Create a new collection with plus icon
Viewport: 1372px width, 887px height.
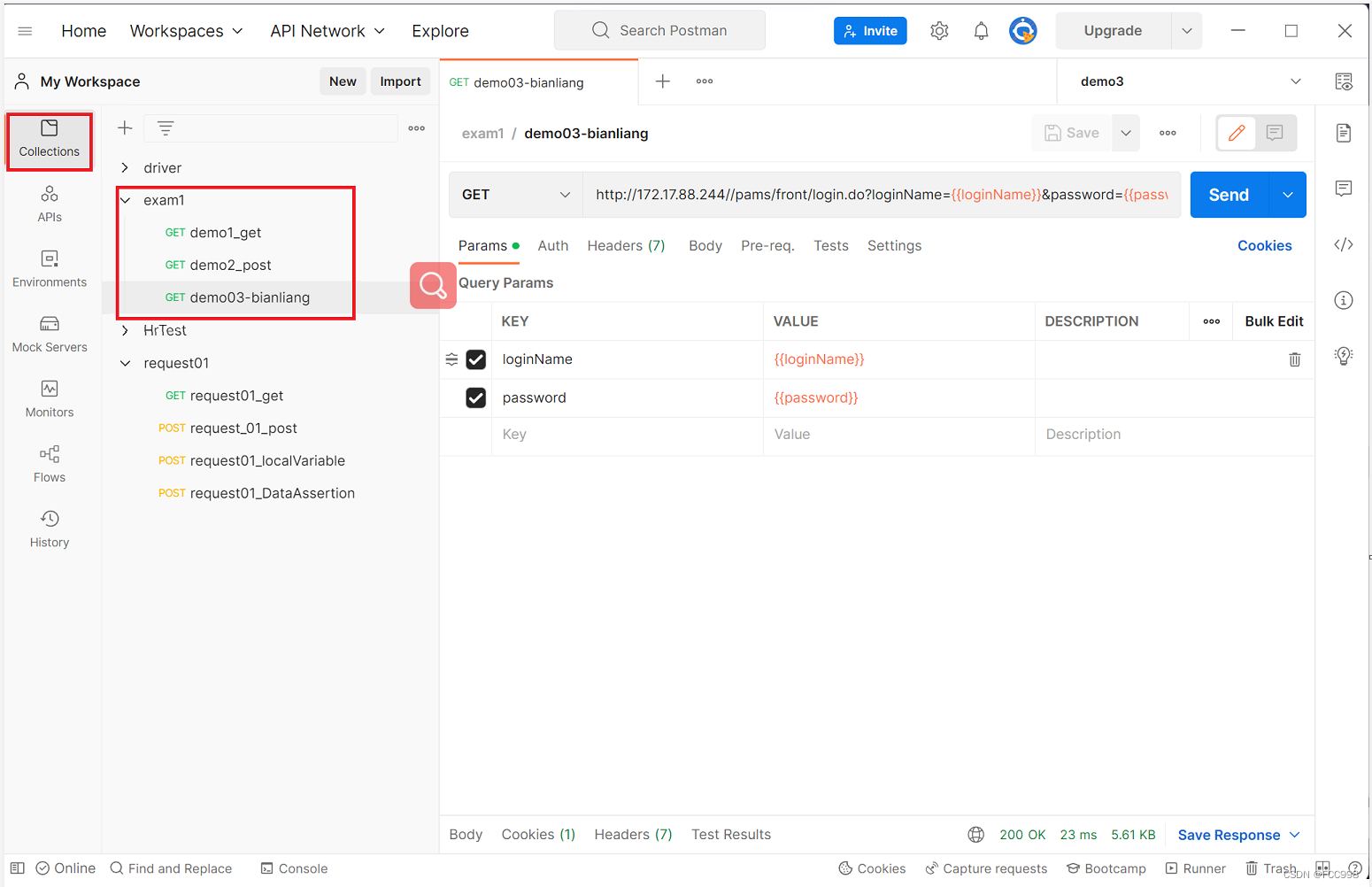[125, 128]
